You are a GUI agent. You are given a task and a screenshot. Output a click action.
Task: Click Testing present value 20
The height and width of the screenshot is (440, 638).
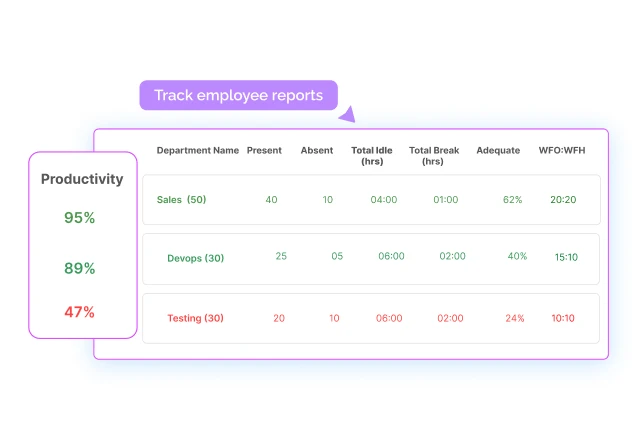point(279,318)
